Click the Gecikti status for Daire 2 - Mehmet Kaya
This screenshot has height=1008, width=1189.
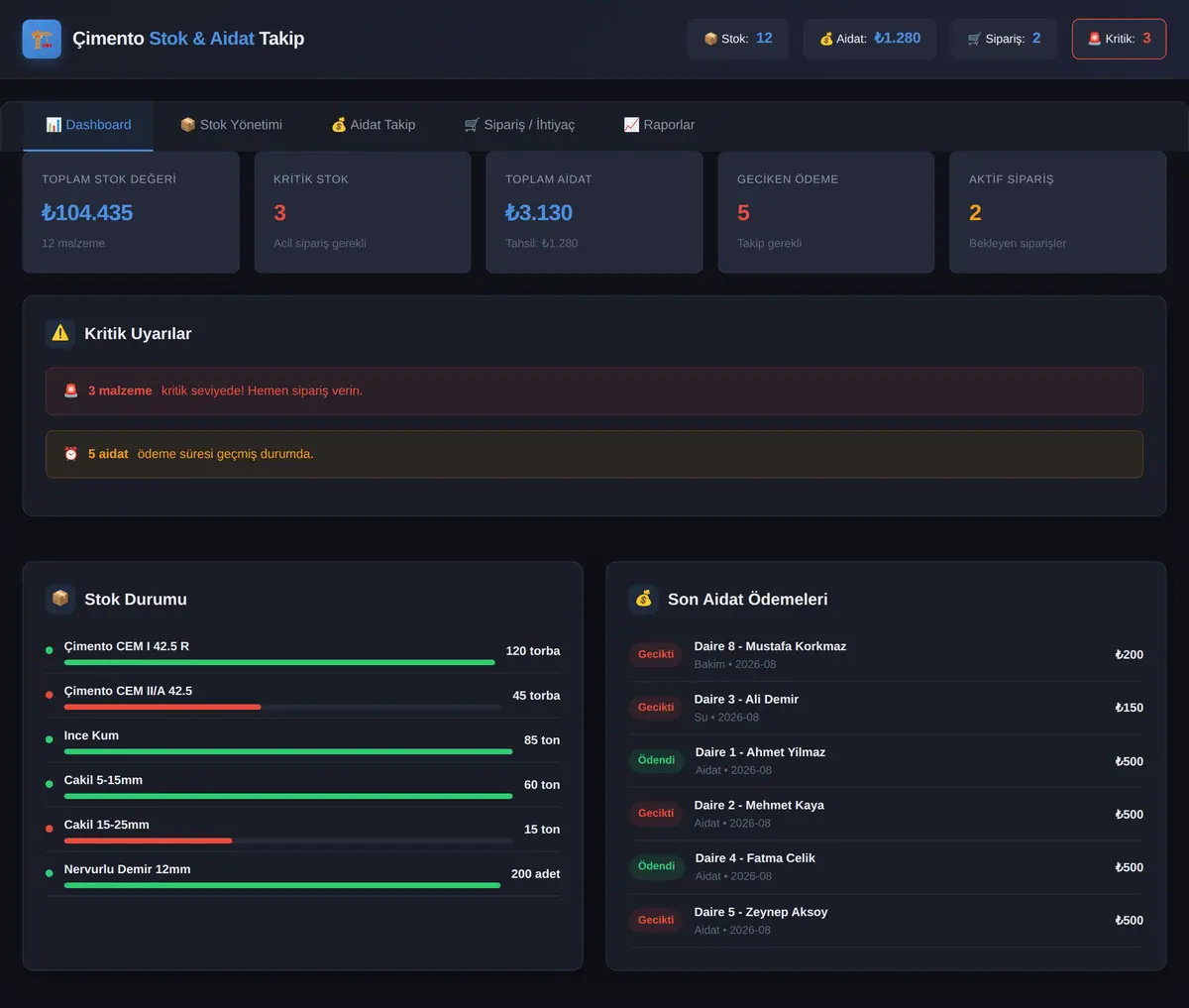(x=656, y=814)
